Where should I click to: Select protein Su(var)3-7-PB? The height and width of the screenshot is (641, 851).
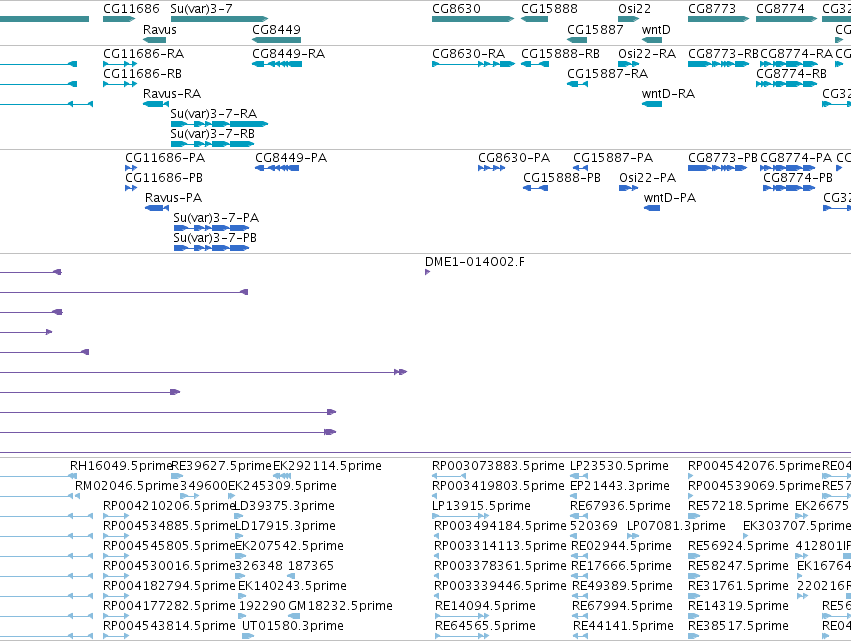215,238
